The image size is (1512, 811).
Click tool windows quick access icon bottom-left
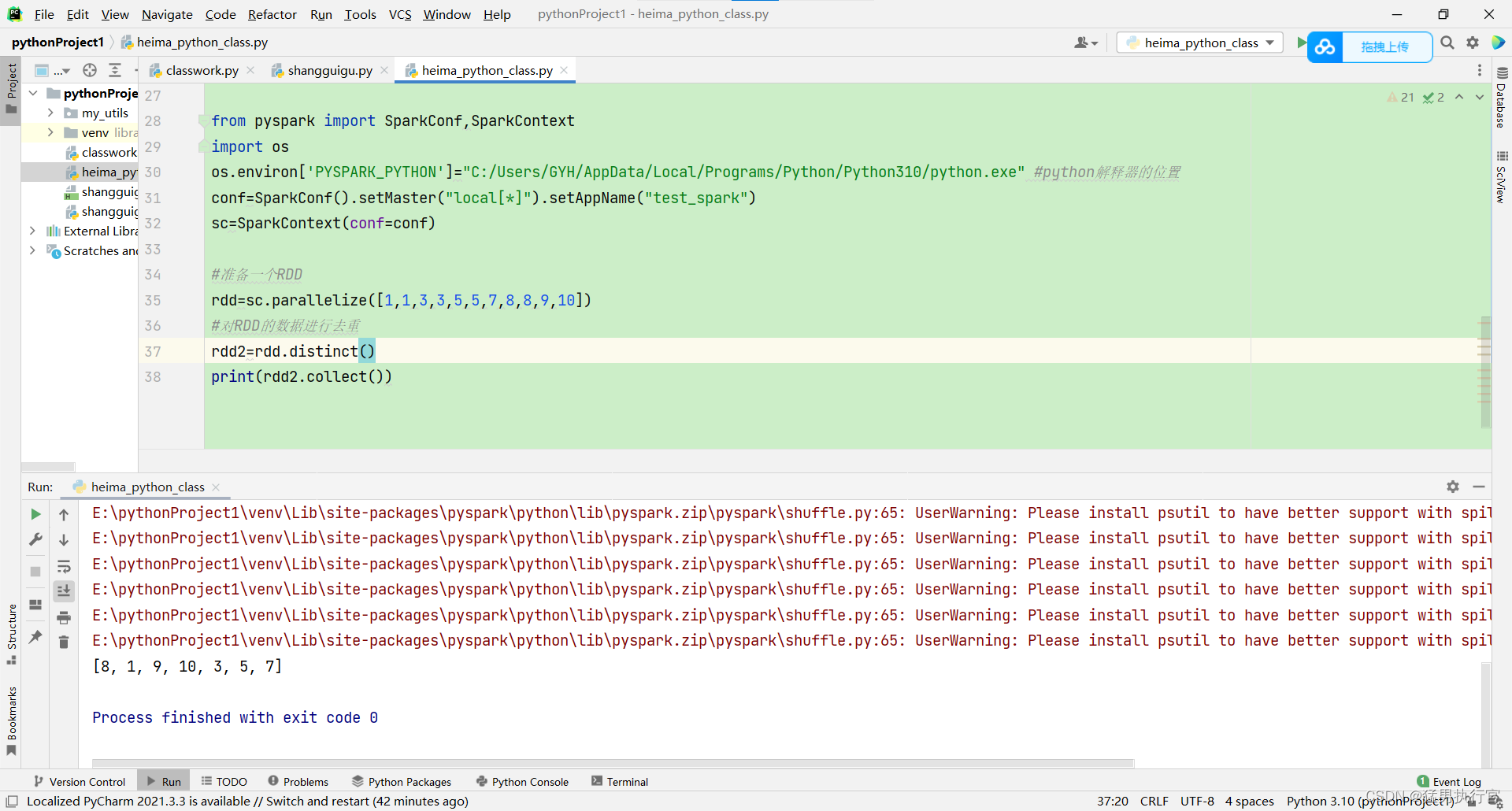(x=12, y=801)
